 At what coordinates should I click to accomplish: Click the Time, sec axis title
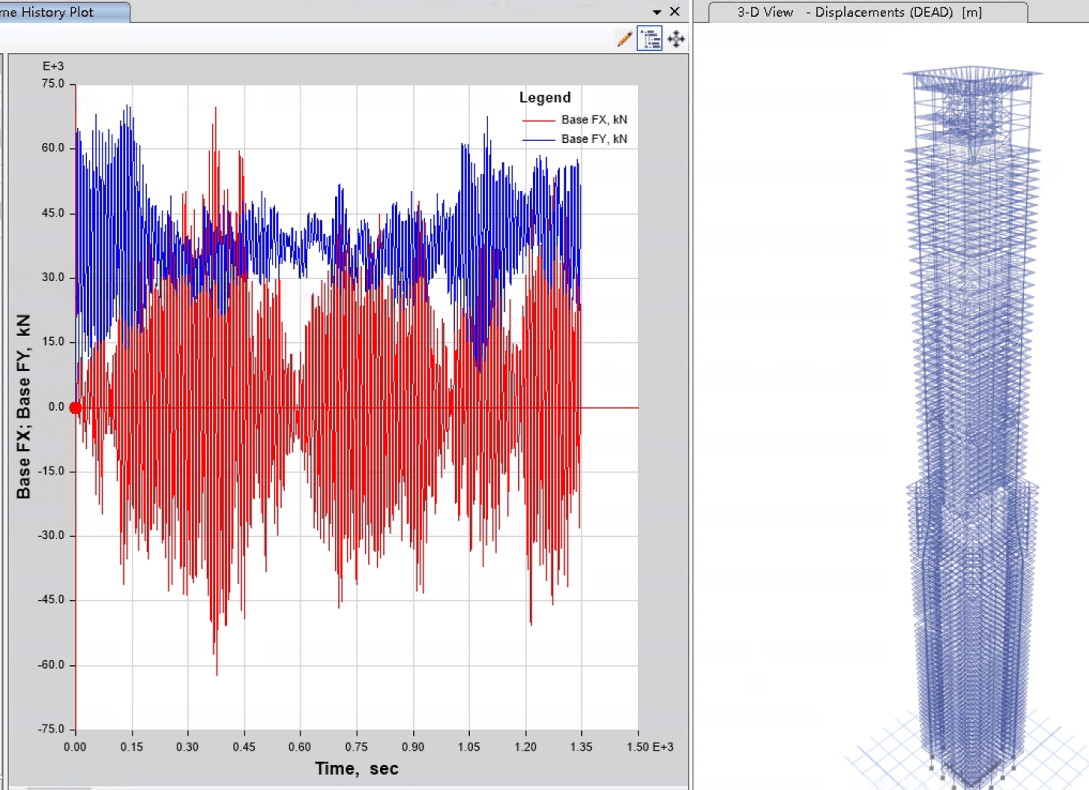[356, 768]
